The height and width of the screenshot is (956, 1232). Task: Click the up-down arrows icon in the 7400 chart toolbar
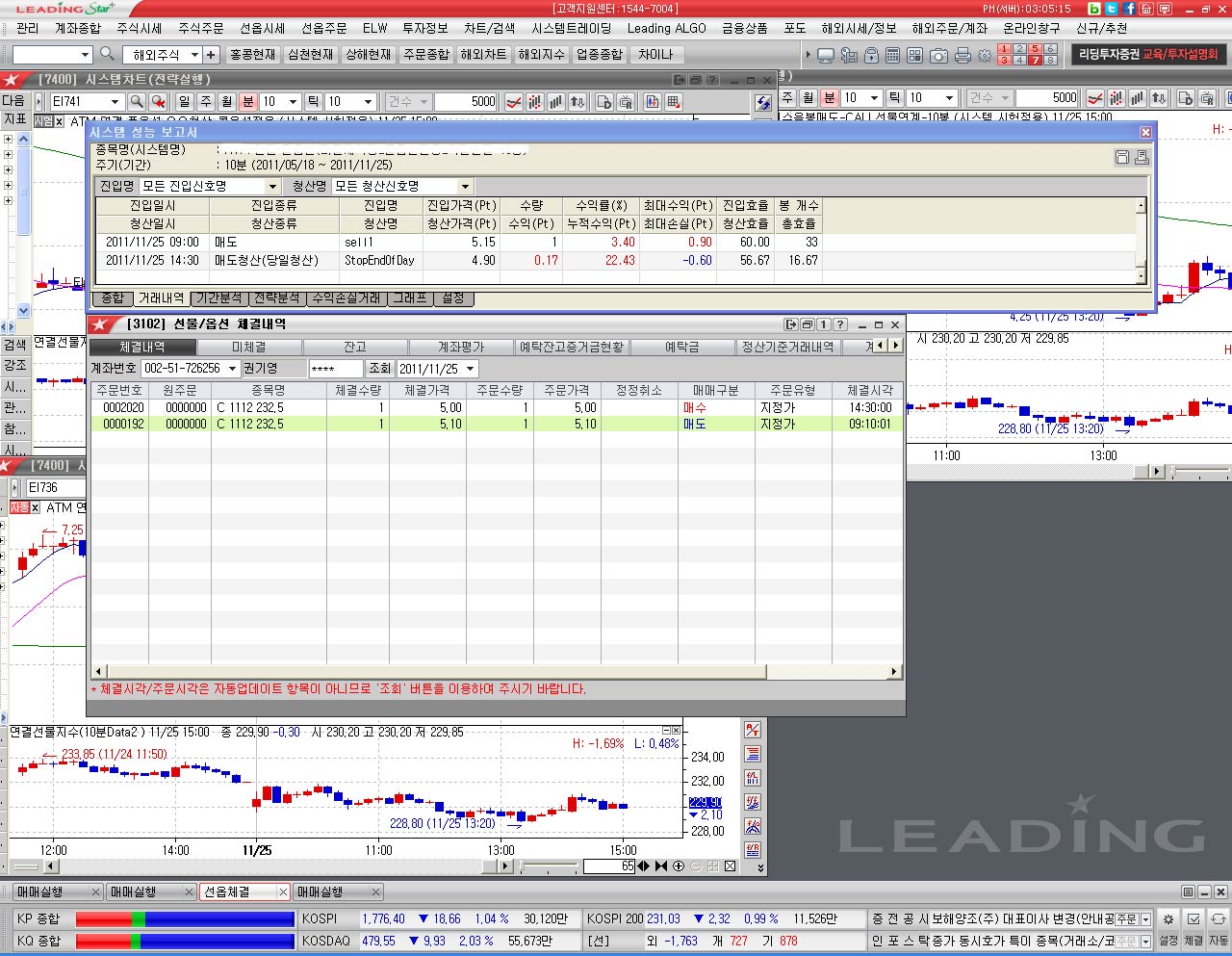tap(577, 101)
